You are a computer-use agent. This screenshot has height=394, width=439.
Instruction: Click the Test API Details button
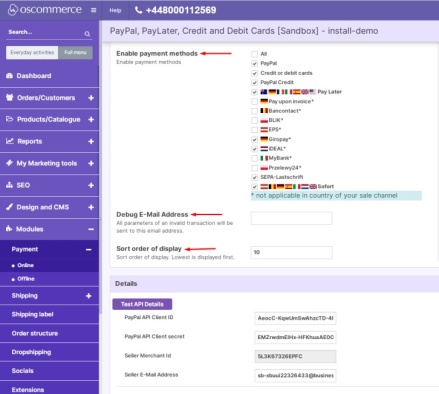(142, 304)
